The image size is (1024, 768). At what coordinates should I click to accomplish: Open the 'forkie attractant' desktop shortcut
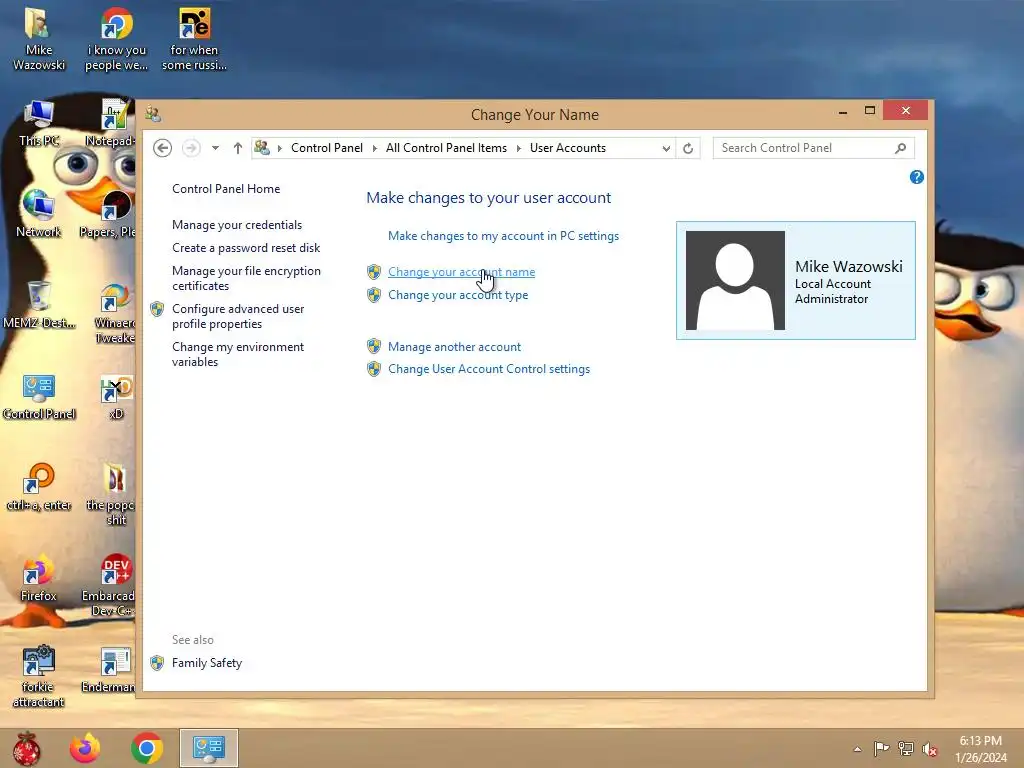pos(39,677)
